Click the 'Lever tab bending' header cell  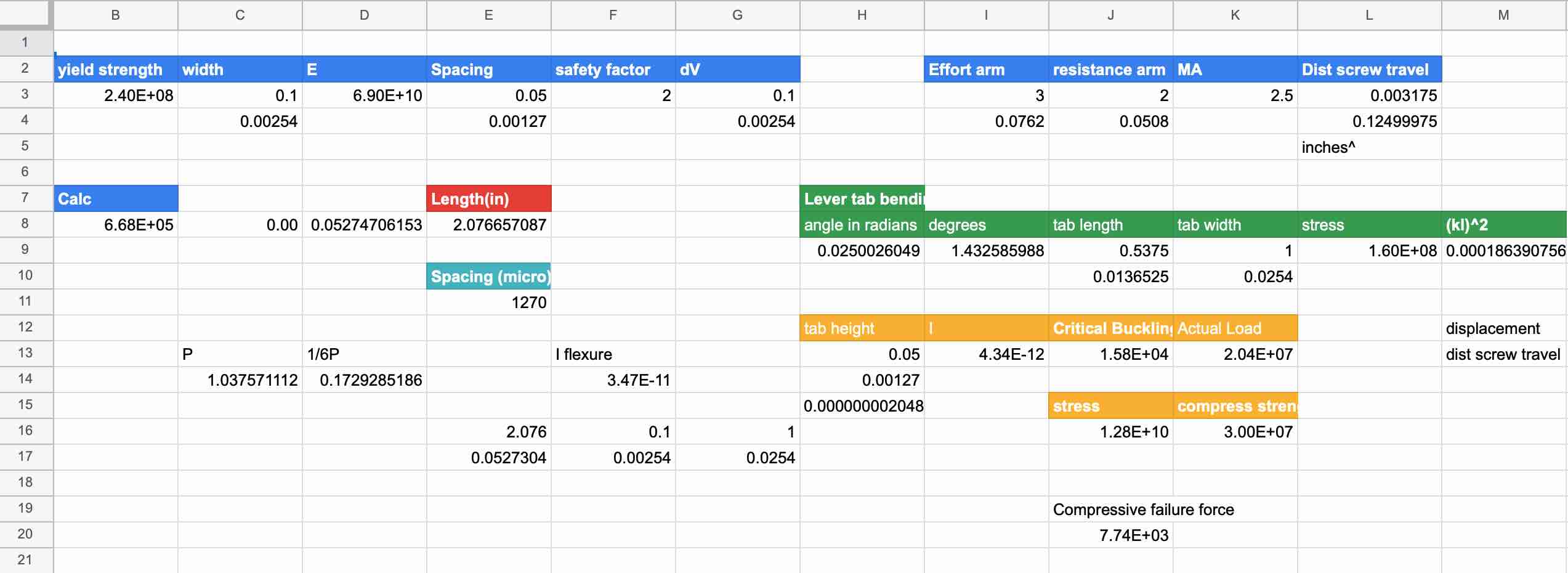tap(862, 198)
